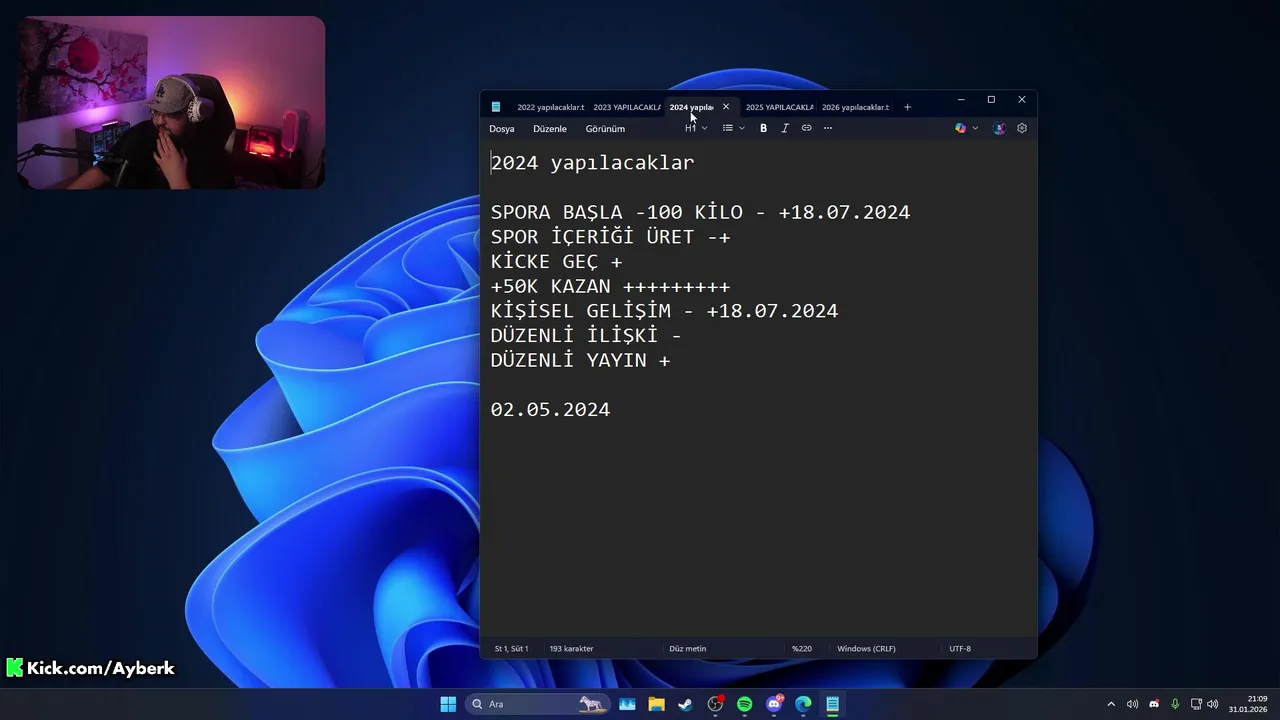Open Microsoft Edge from the taskbar

(x=803, y=704)
